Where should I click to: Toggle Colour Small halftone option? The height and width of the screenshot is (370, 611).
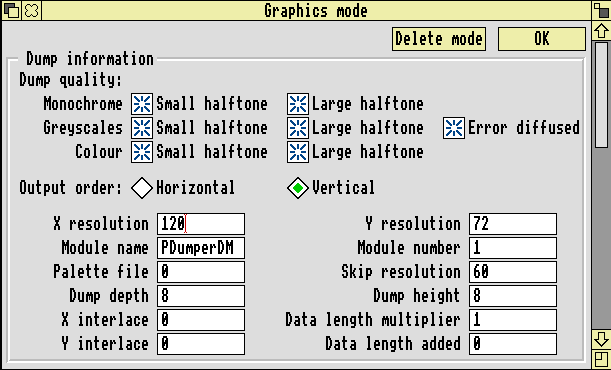142,152
